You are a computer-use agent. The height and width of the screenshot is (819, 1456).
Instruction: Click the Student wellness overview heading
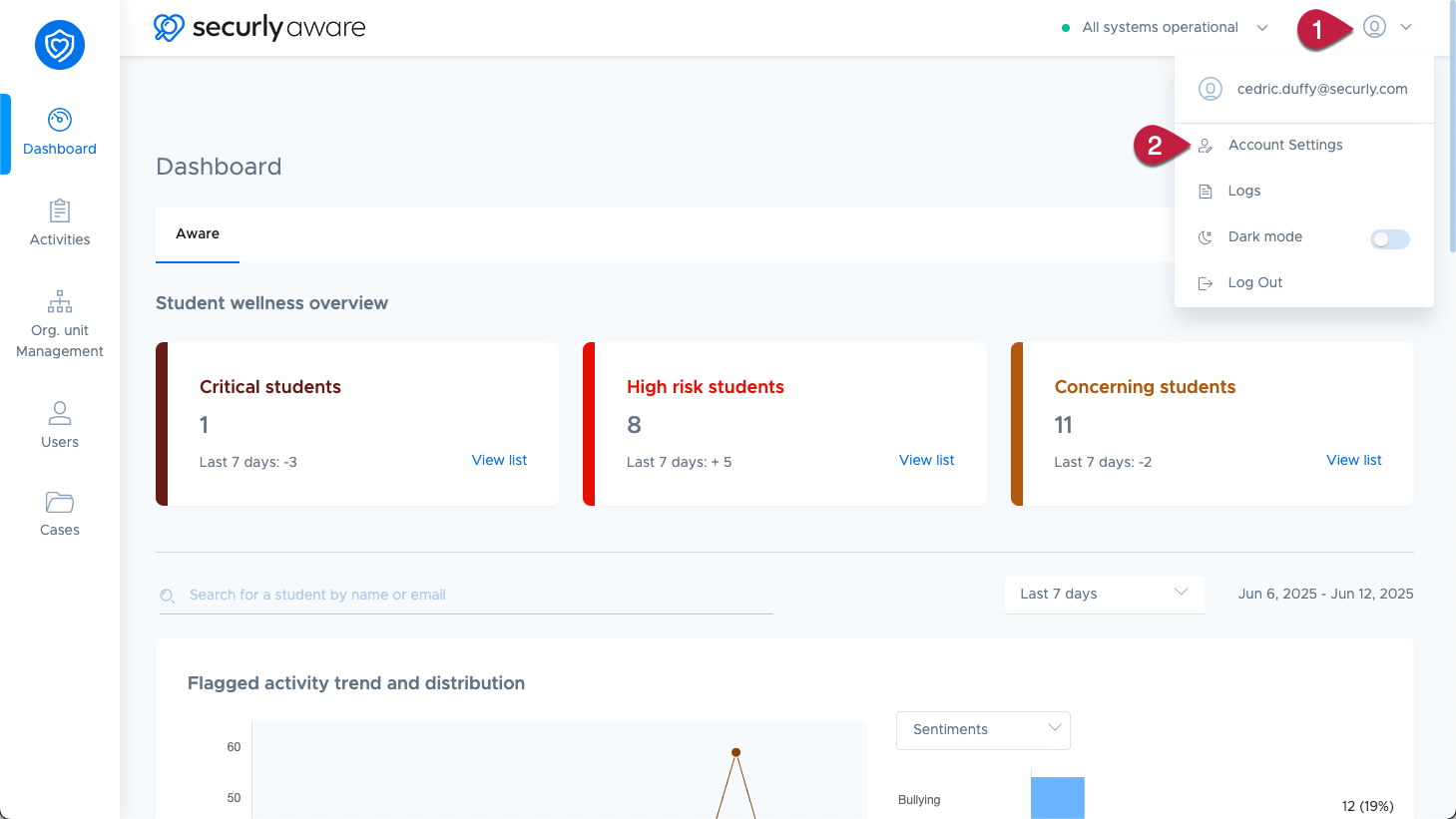[271, 303]
